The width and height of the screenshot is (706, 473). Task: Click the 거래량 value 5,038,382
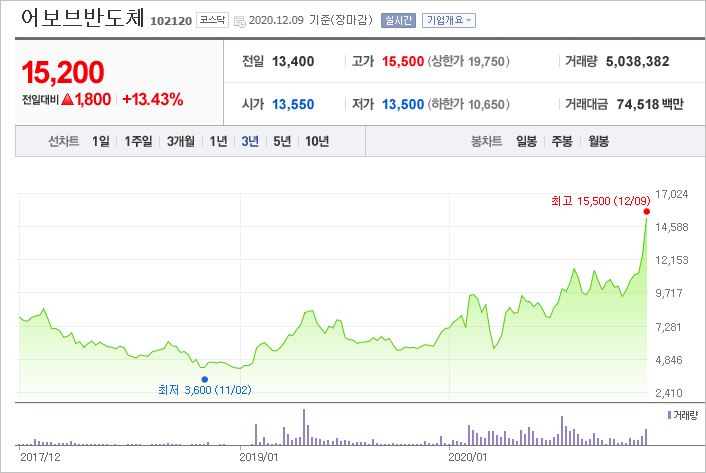point(638,61)
